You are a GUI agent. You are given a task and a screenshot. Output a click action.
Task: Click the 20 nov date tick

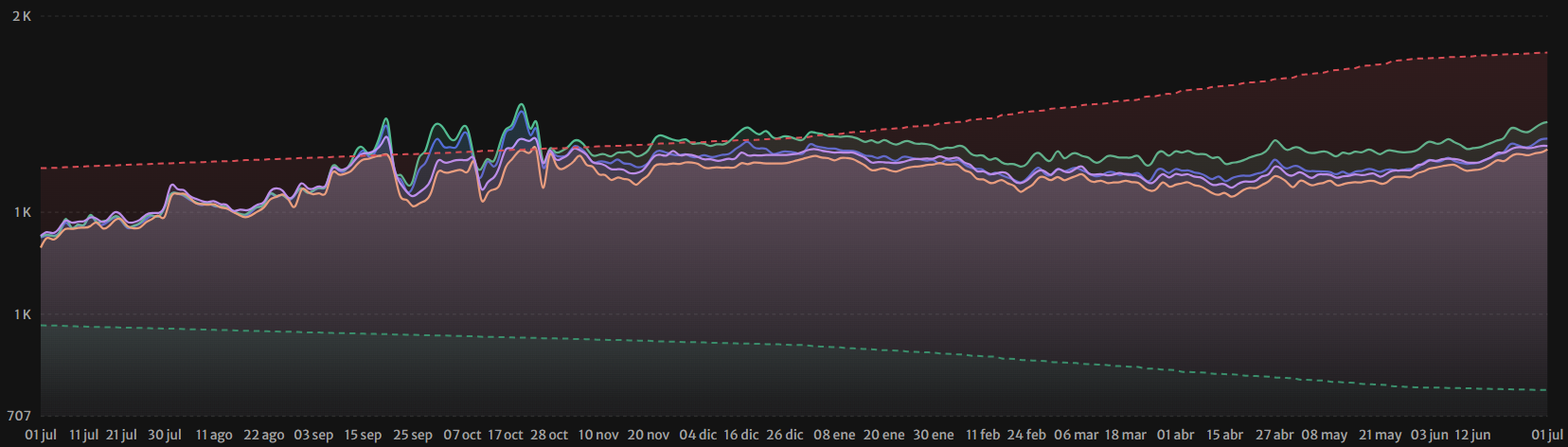(649, 435)
